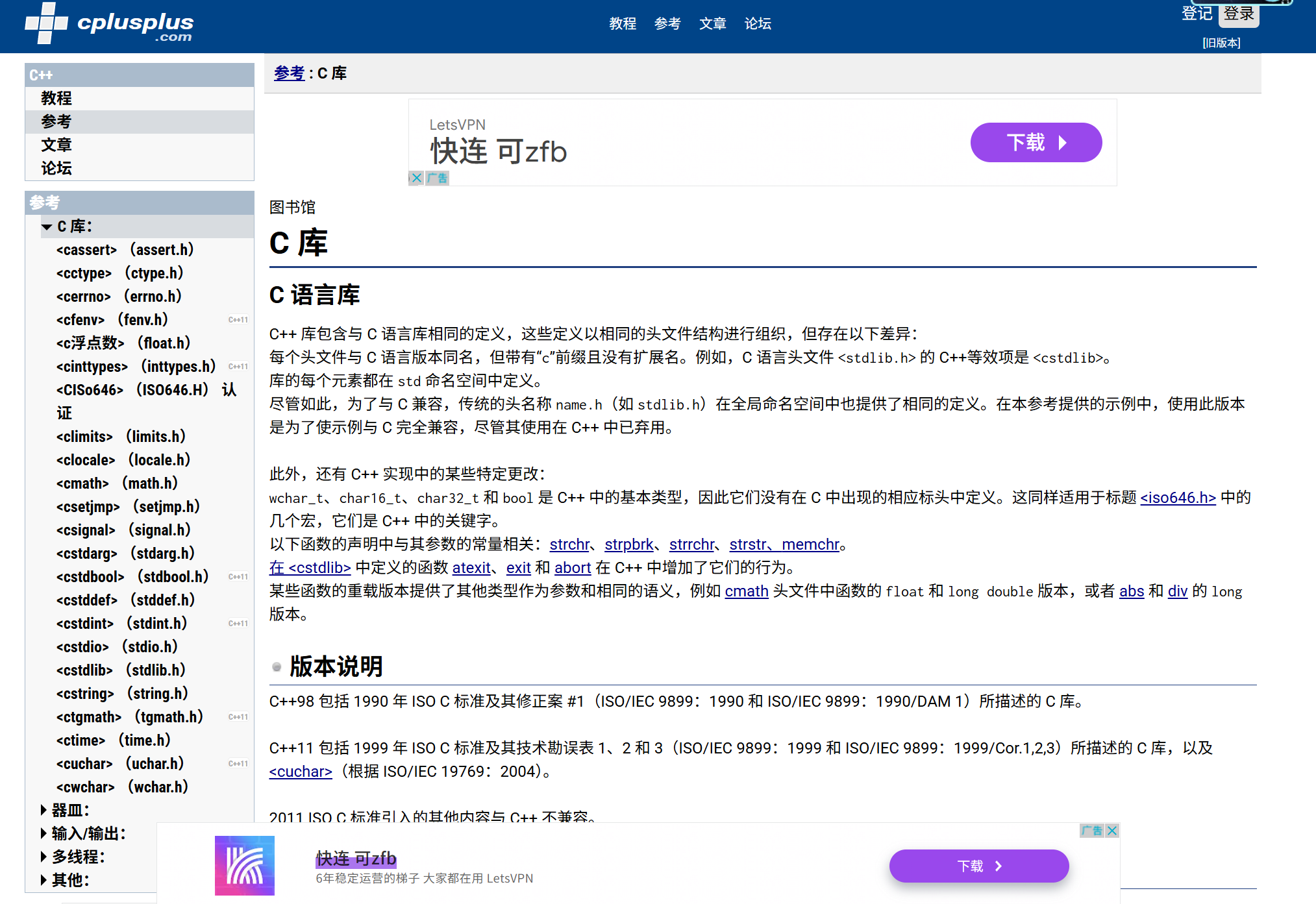Viewport: 1316px width, 904px height.
Task: Click the 参考 breadcrumb link
Action: point(289,73)
